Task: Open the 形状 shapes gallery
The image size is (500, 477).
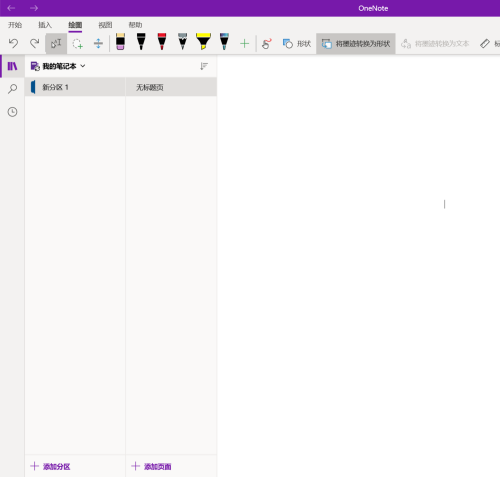Action: [x=297, y=44]
